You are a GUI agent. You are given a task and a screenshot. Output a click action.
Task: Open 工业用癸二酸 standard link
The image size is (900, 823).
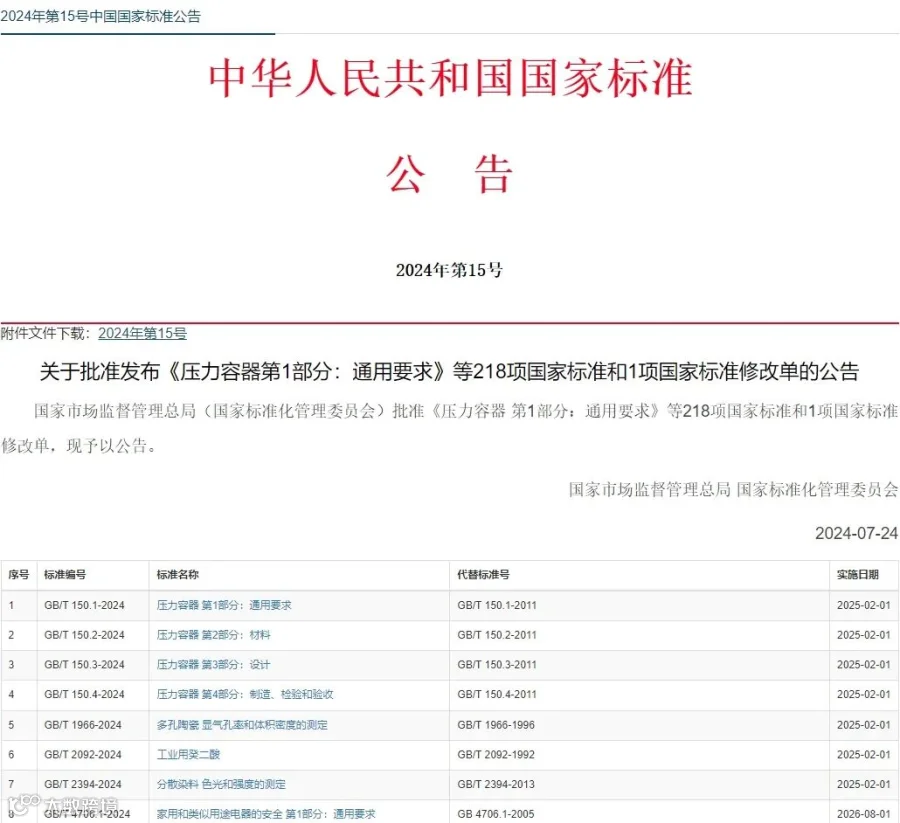coord(188,754)
